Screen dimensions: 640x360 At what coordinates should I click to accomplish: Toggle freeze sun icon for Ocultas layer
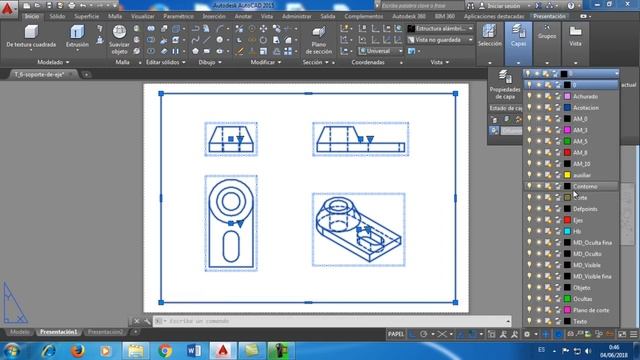click(x=539, y=299)
